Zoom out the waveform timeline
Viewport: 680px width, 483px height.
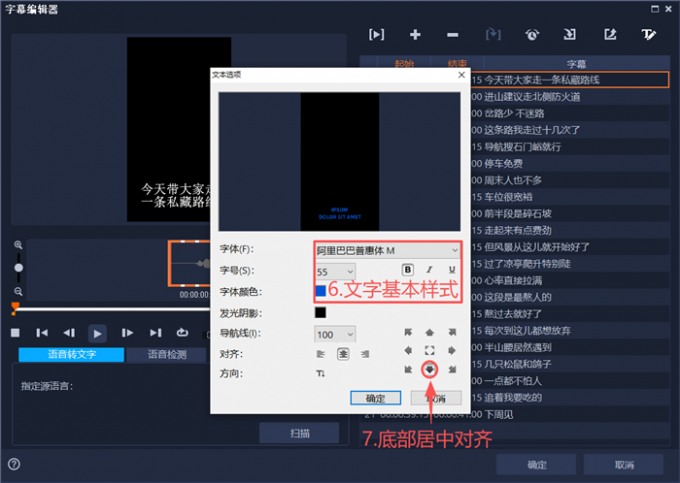[x=18, y=291]
